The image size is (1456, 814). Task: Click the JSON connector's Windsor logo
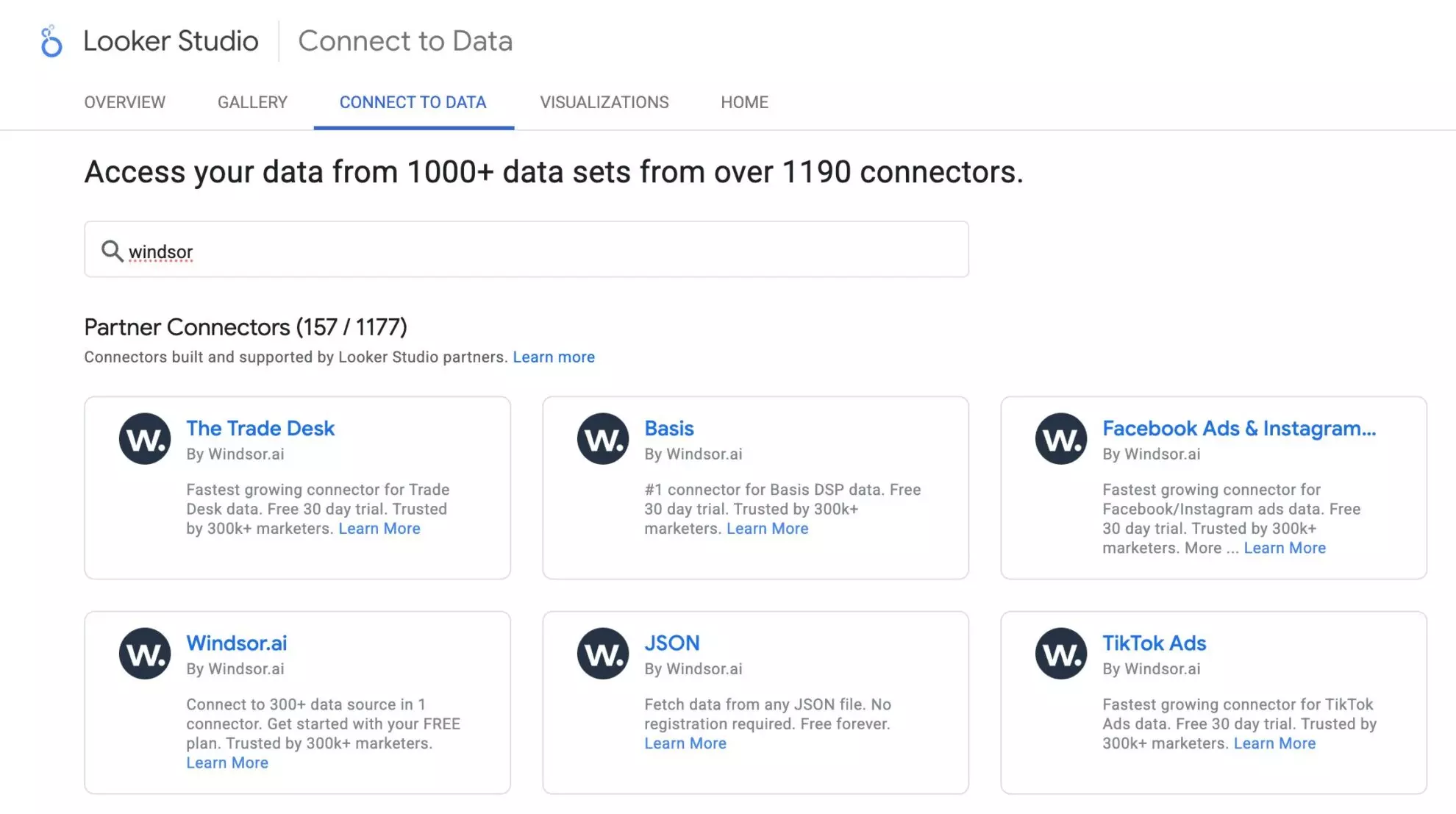pos(603,654)
